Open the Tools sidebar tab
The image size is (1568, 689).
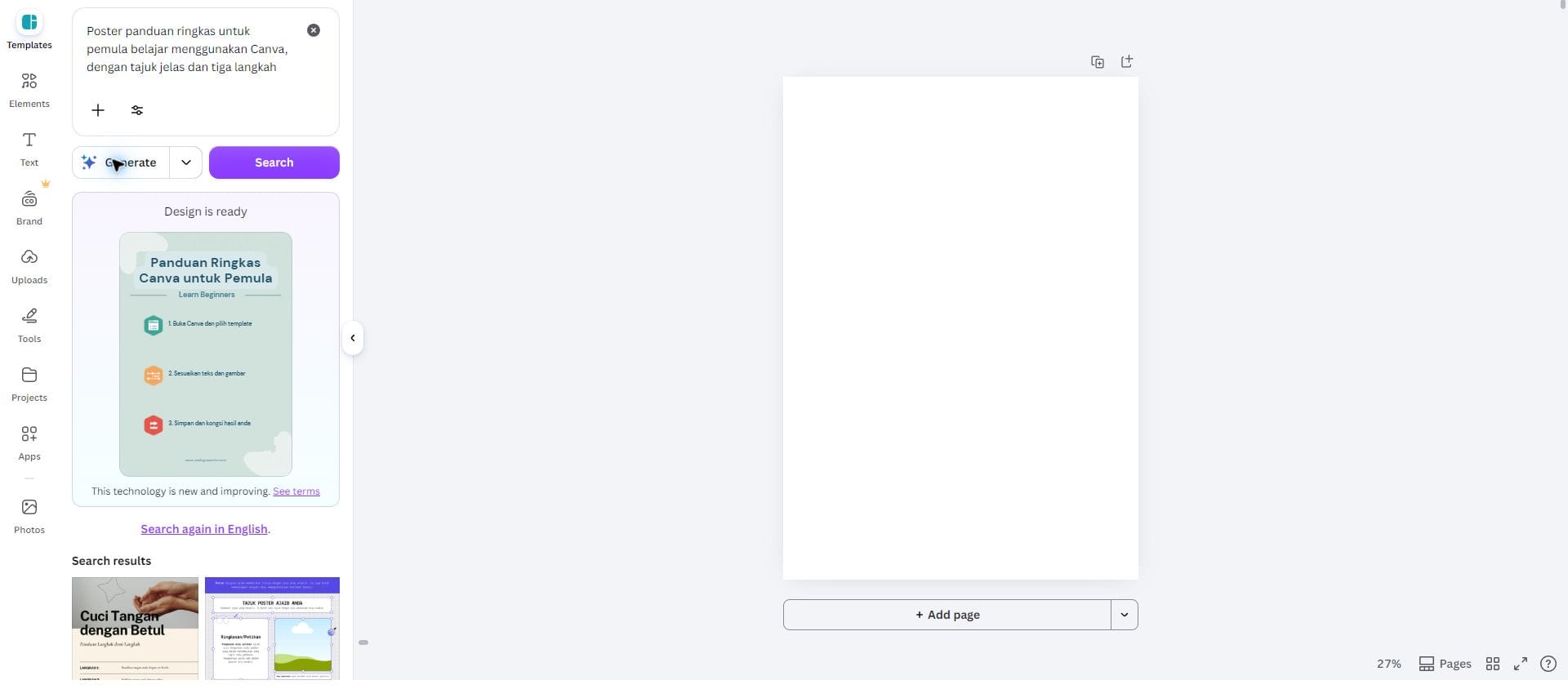coord(29,325)
